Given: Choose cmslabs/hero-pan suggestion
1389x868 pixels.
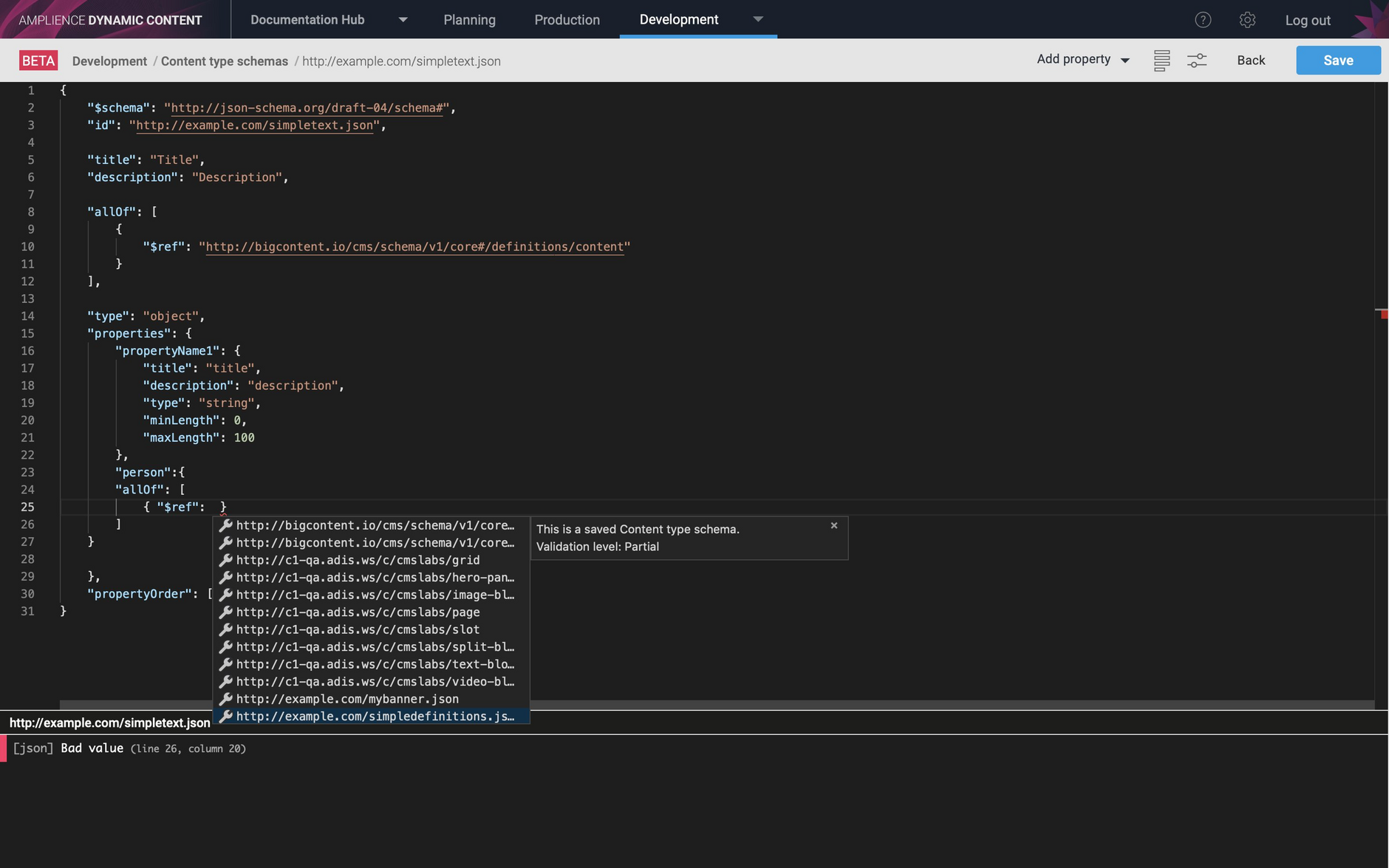Looking at the screenshot, I should [371, 577].
